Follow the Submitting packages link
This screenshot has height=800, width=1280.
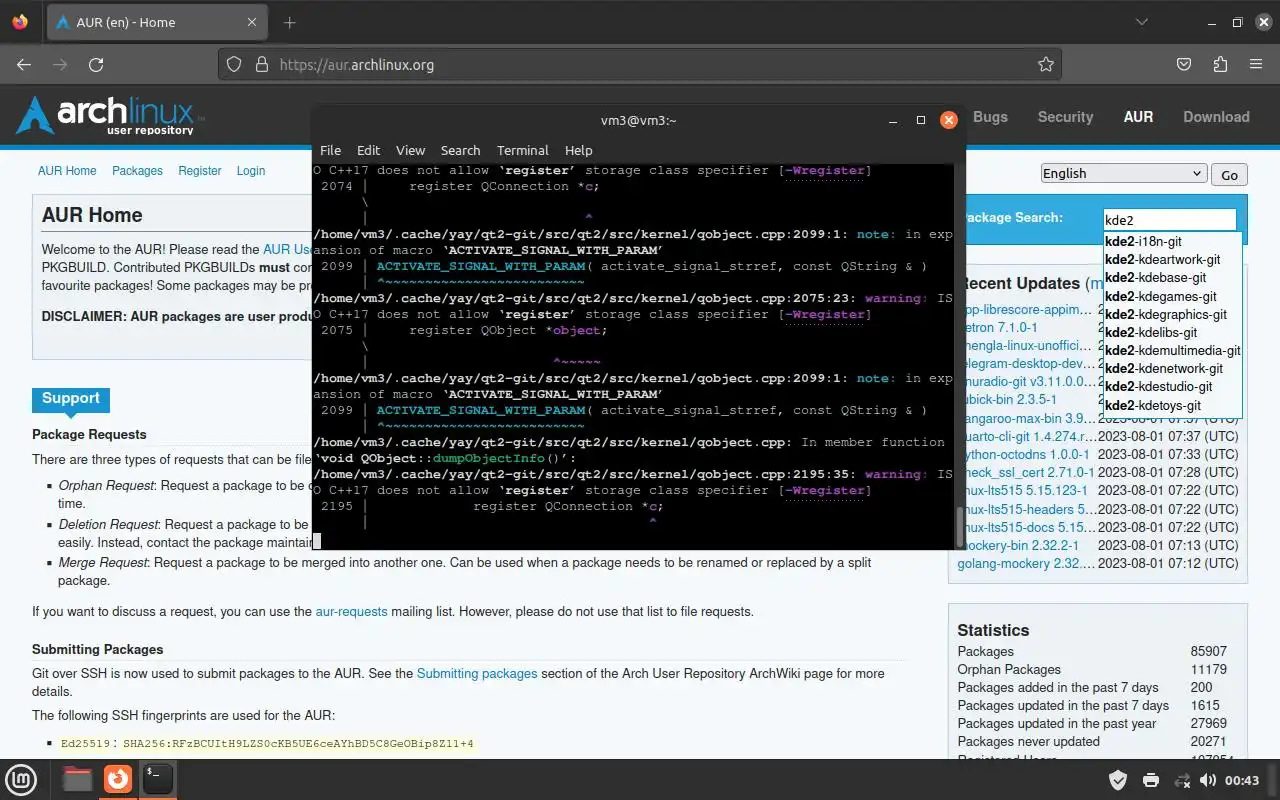coord(477,673)
